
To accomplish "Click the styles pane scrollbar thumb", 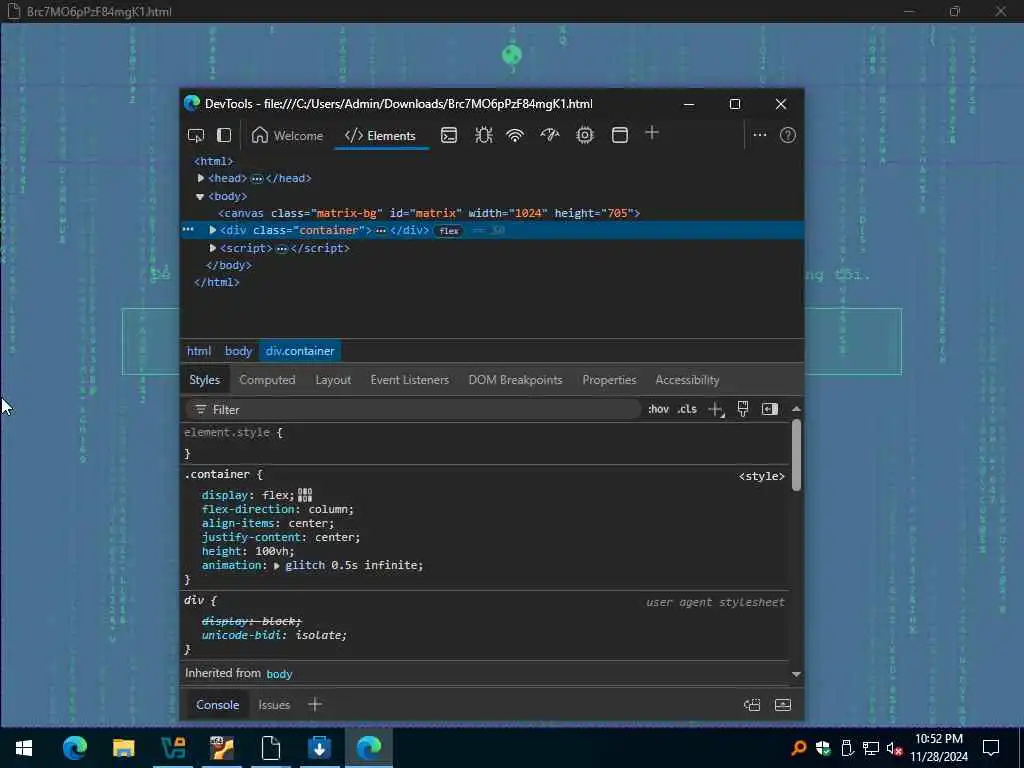I will coord(796,454).
